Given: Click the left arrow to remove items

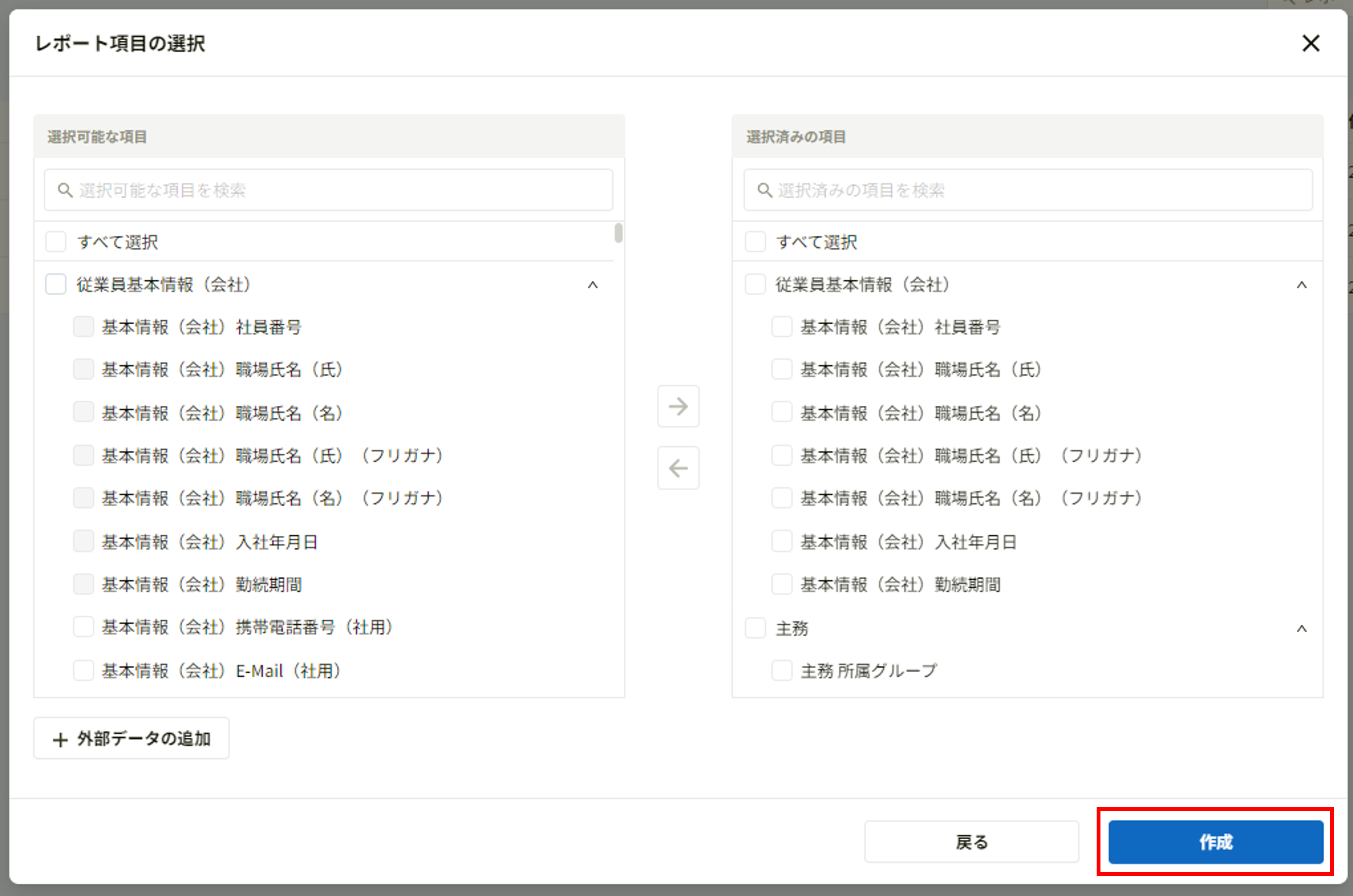Looking at the screenshot, I should [x=678, y=468].
